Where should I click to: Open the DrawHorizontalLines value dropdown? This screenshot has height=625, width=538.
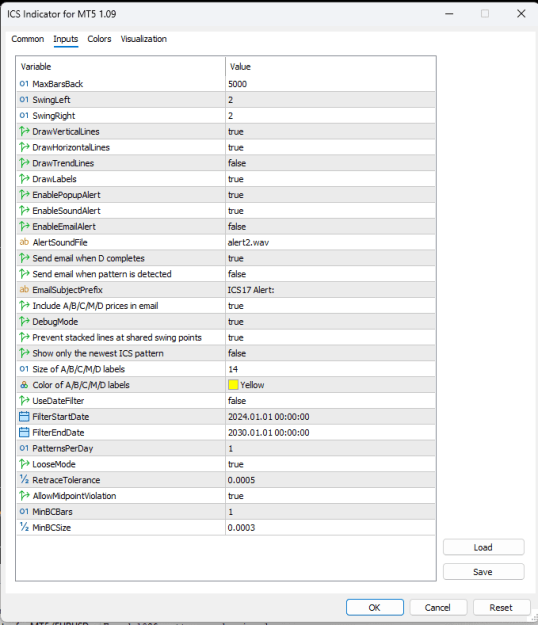[x=330, y=147]
